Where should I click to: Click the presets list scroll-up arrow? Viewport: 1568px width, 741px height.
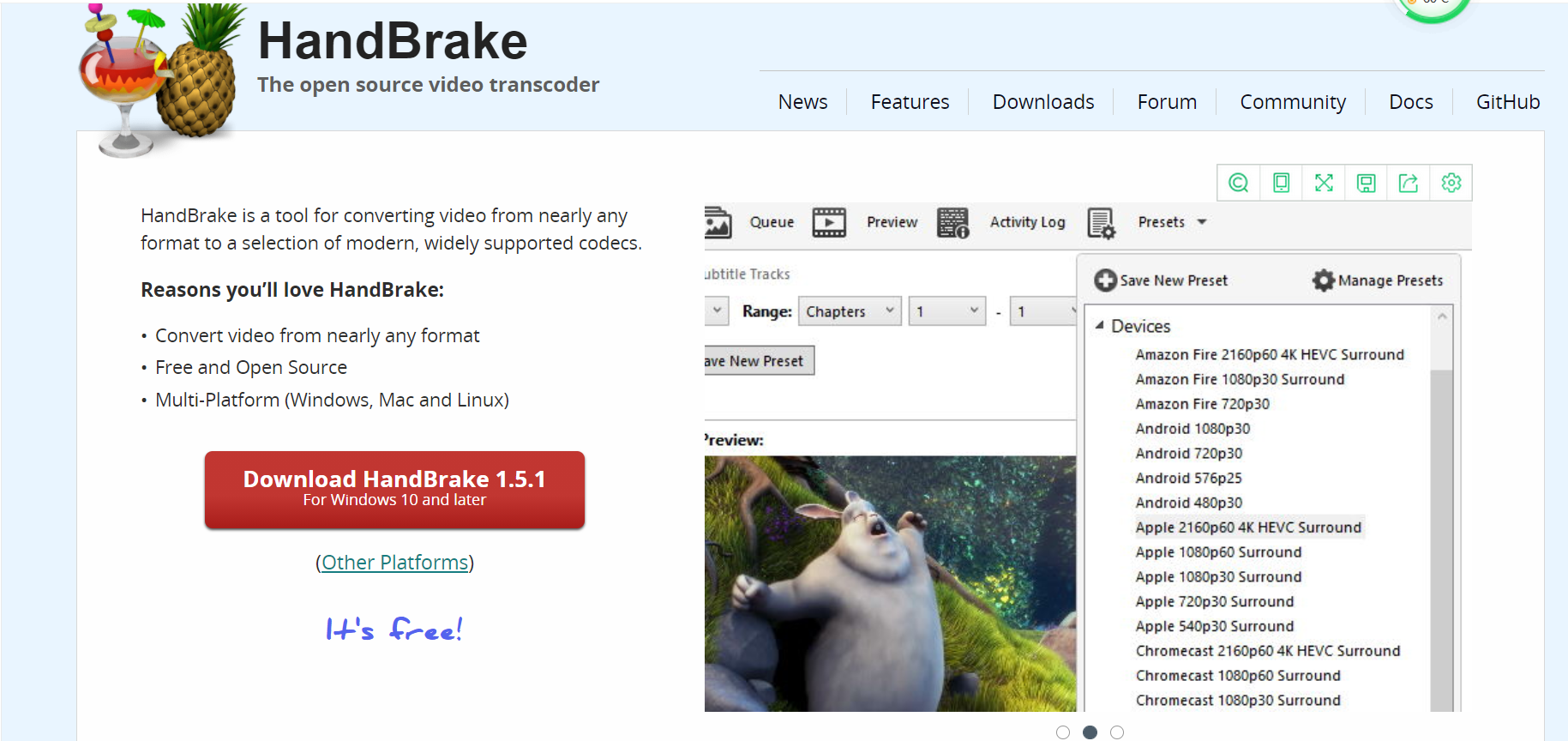[x=1442, y=316]
